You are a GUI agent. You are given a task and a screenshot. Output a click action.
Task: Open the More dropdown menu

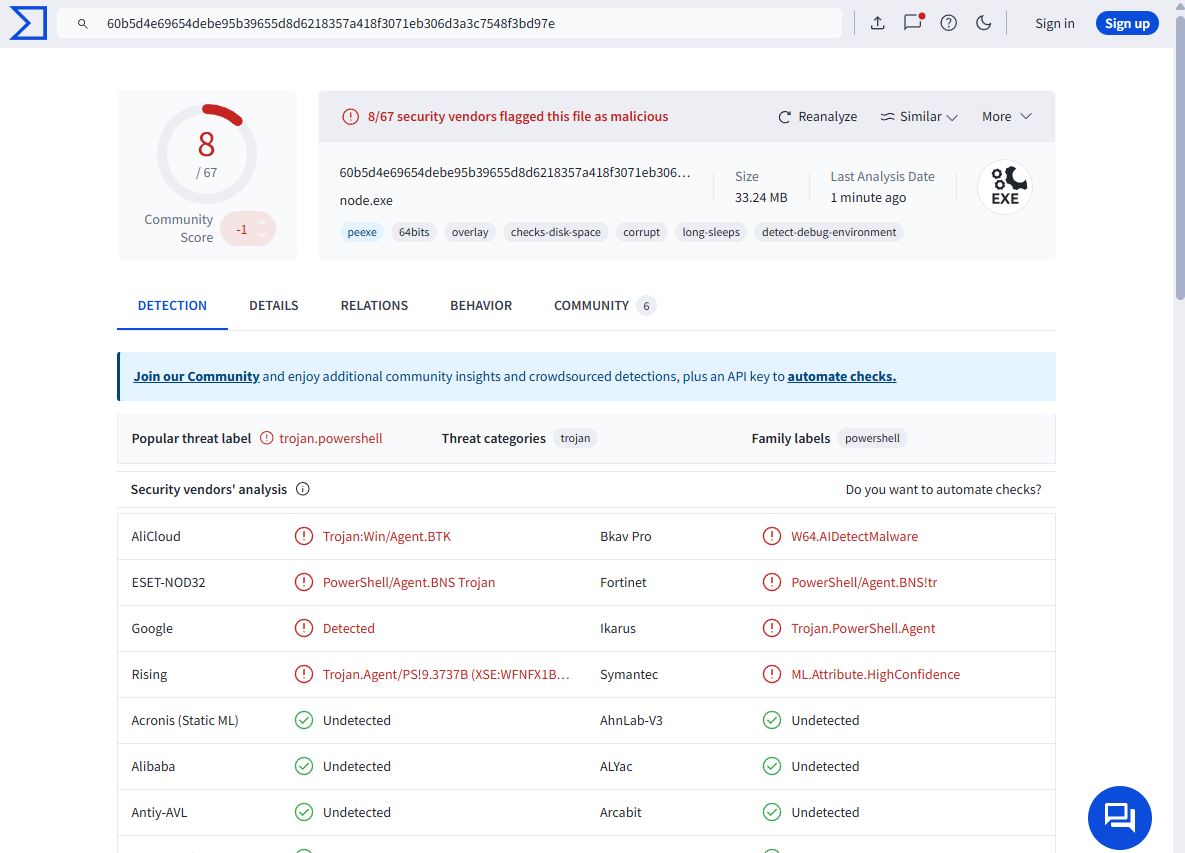[1006, 117]
